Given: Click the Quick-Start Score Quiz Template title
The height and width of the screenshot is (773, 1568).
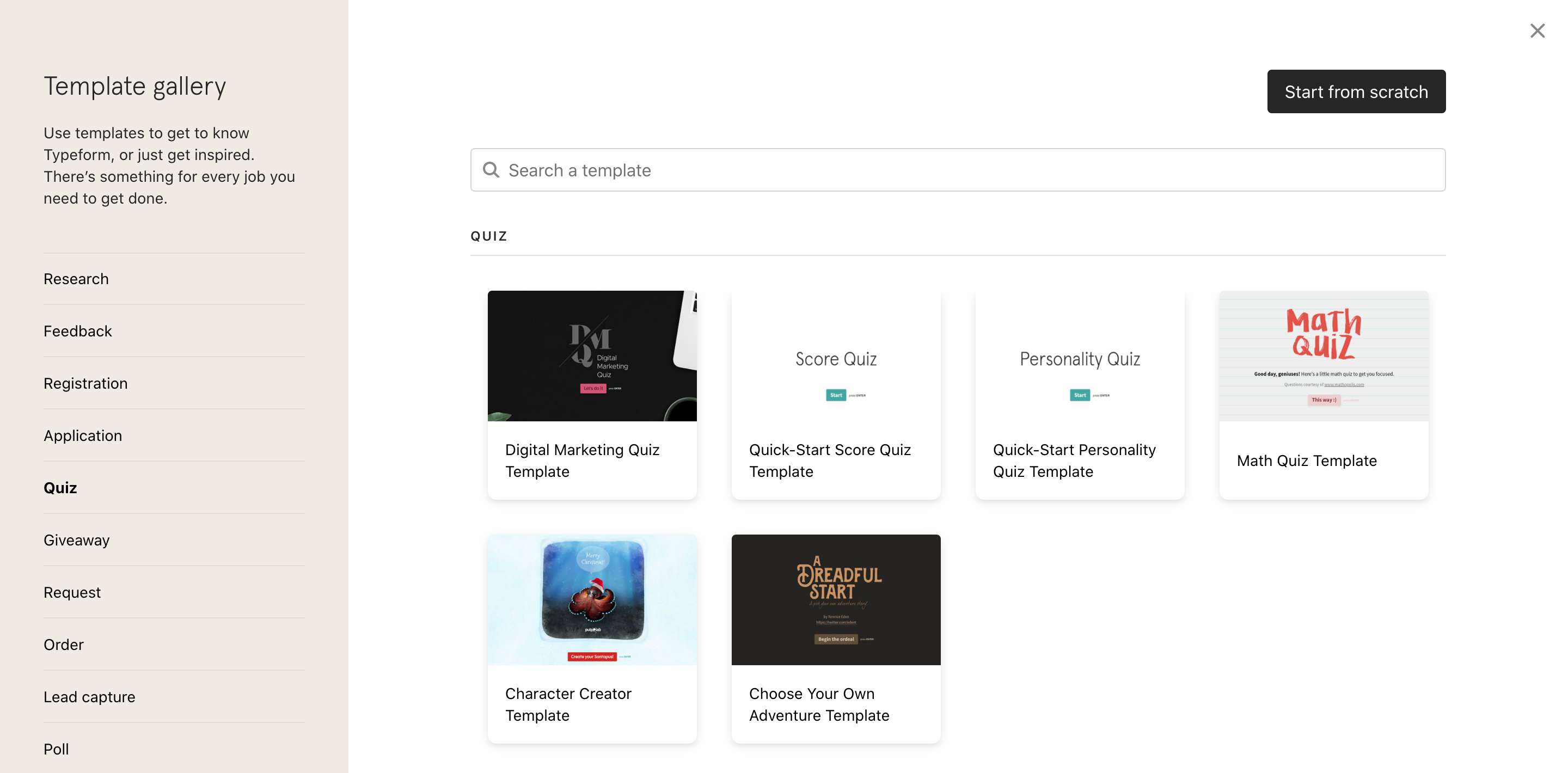Looking at the screenshot, I should pyautogui.click(x=830, y=461).
